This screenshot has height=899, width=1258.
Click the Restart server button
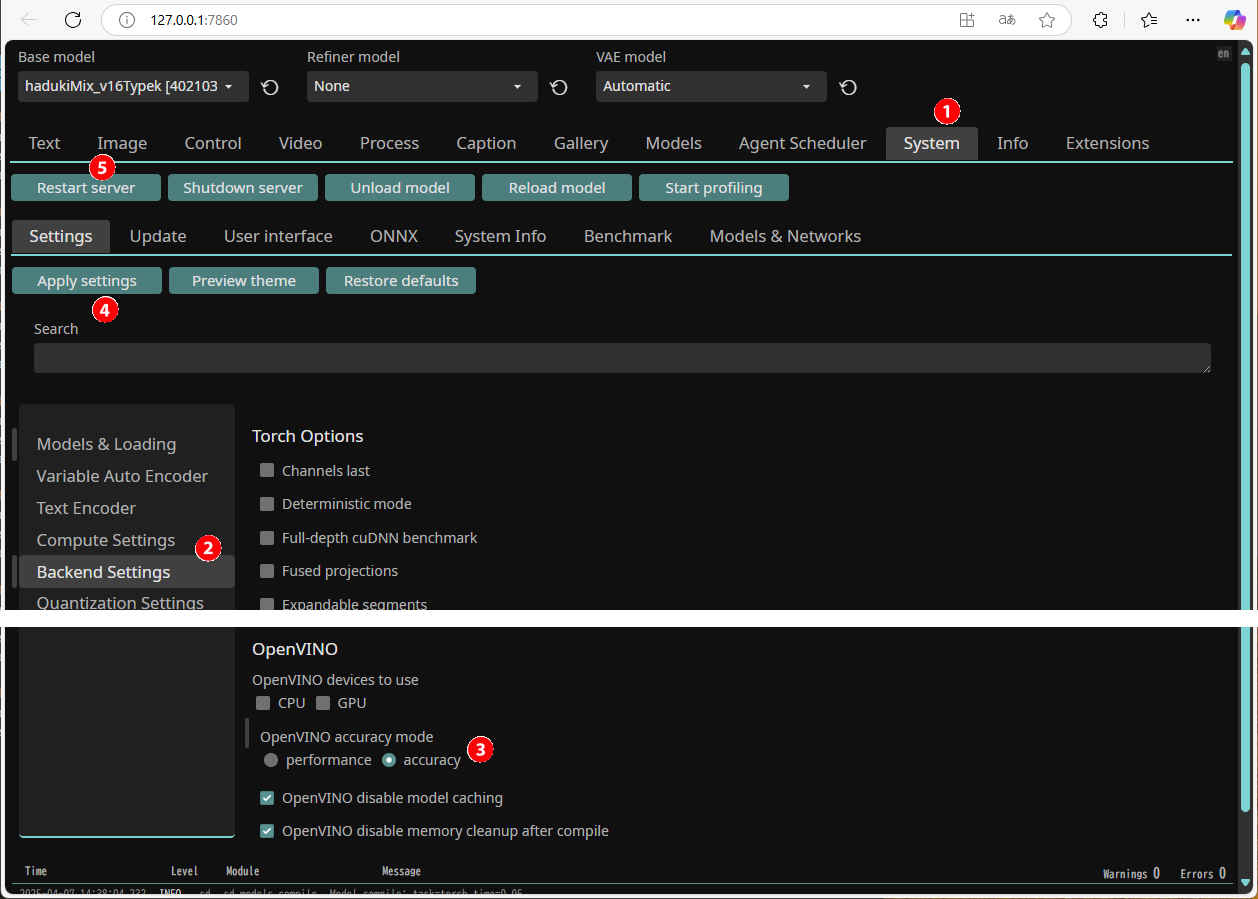tap(86, 188)
